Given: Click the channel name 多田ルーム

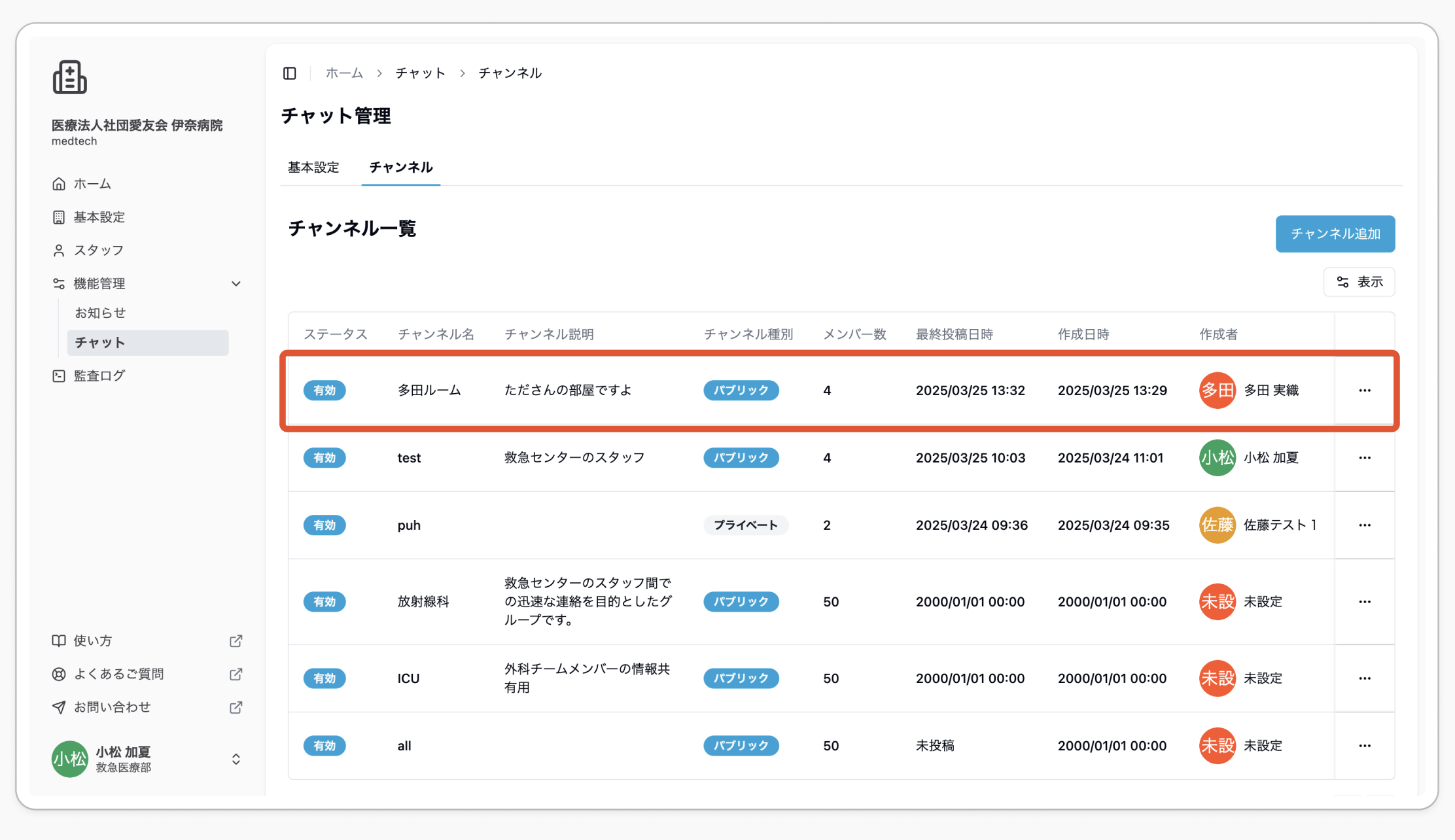Looking at the screenshot, I should coord(429,391).
